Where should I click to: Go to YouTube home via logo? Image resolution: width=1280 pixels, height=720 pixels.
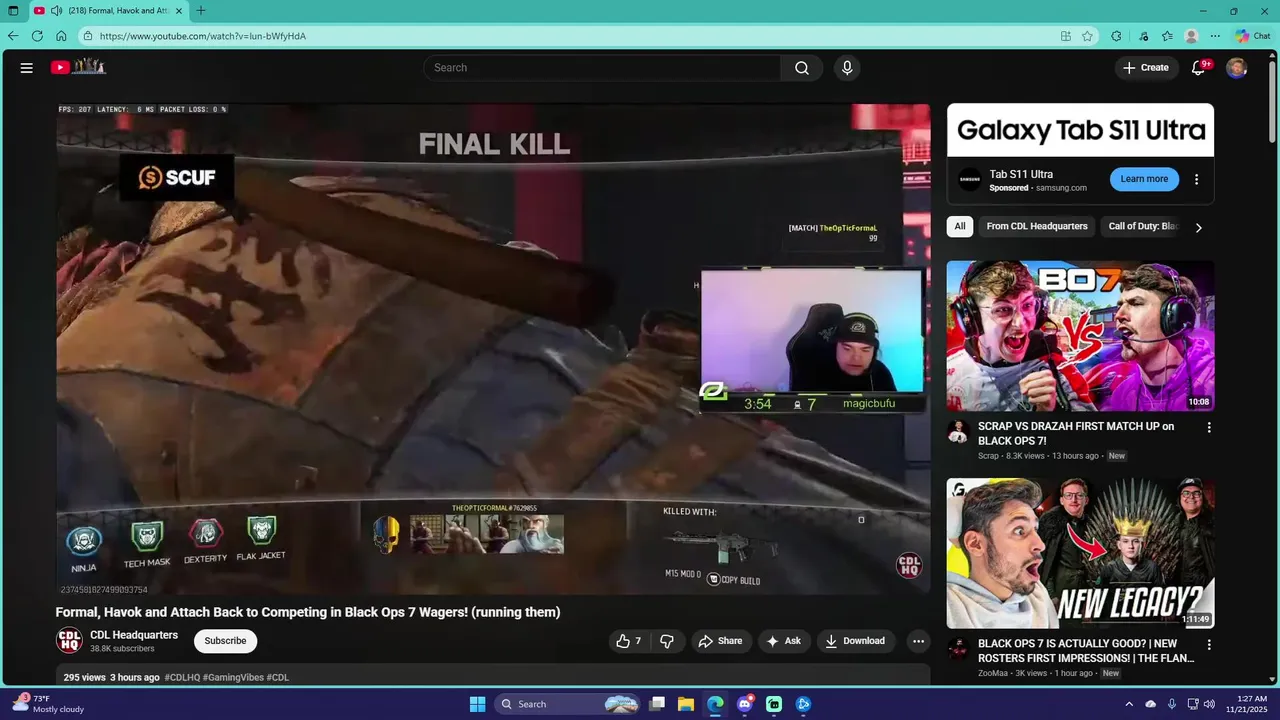coord(79,67)
